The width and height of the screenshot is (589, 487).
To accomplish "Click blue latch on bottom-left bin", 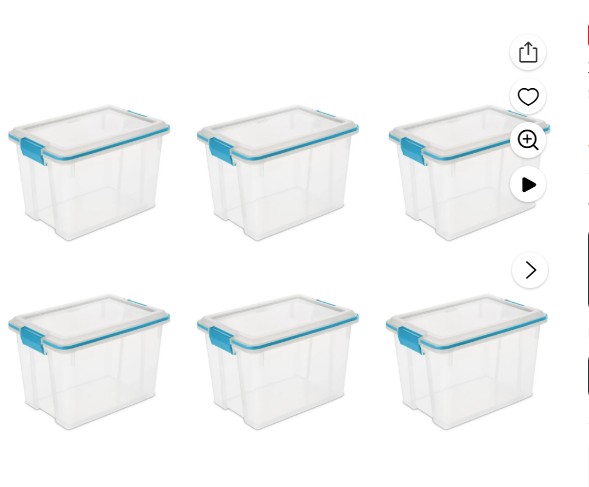I will 33,340.
